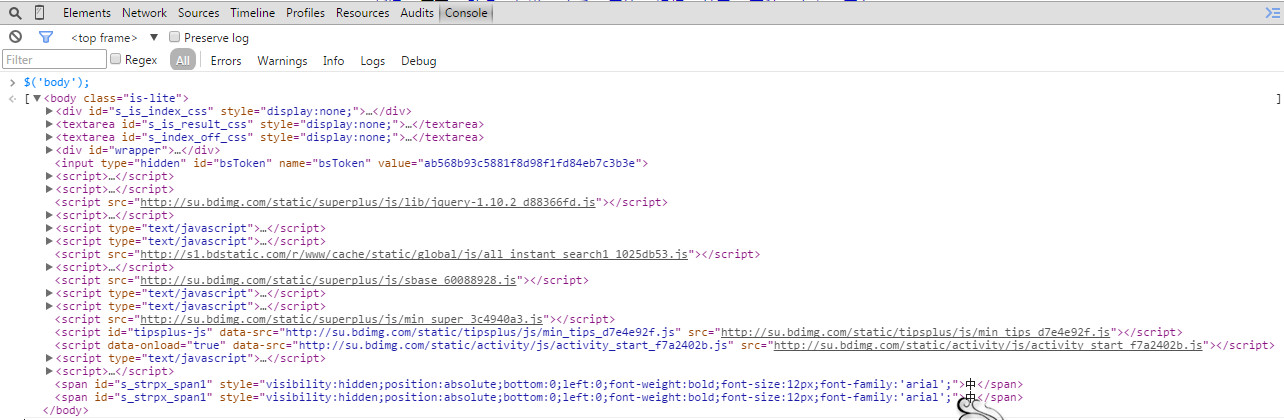Clear the console with the circle-slash icon

(15, 37)
